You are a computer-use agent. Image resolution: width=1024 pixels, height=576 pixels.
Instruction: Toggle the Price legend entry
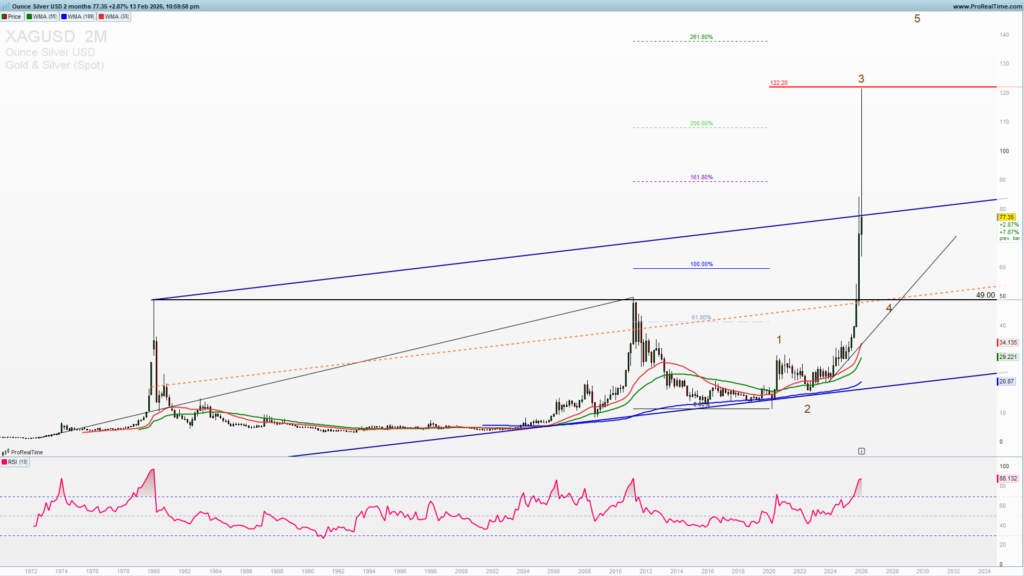click(x=14, y=17)
